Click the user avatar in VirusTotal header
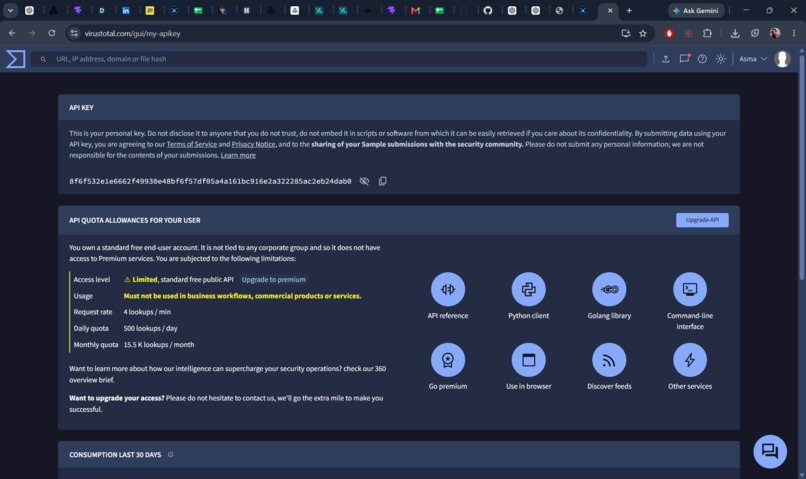 pos(782,59)
